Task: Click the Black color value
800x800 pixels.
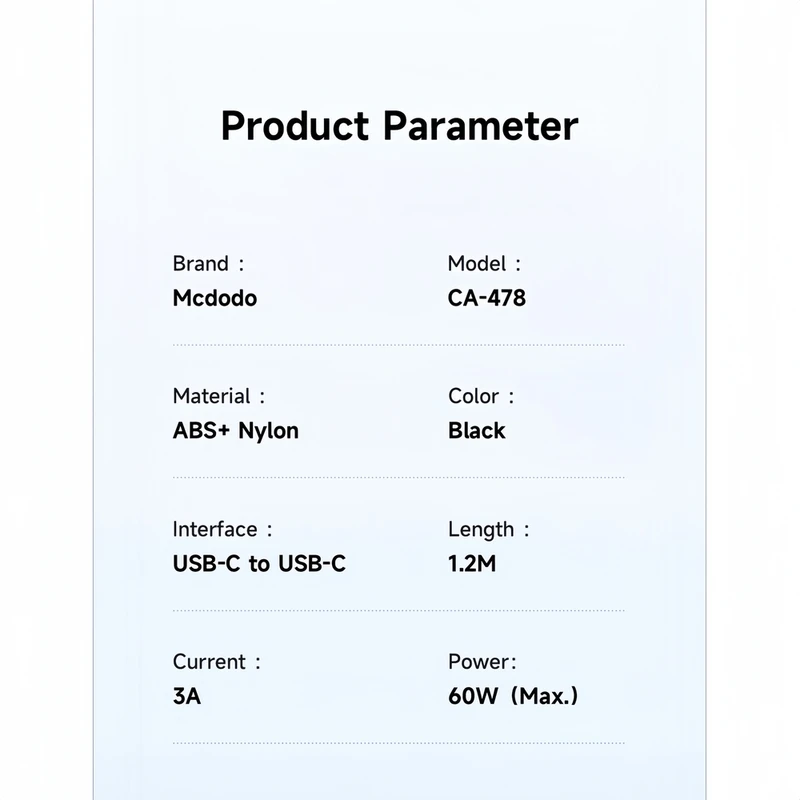Action: [477, 431]
